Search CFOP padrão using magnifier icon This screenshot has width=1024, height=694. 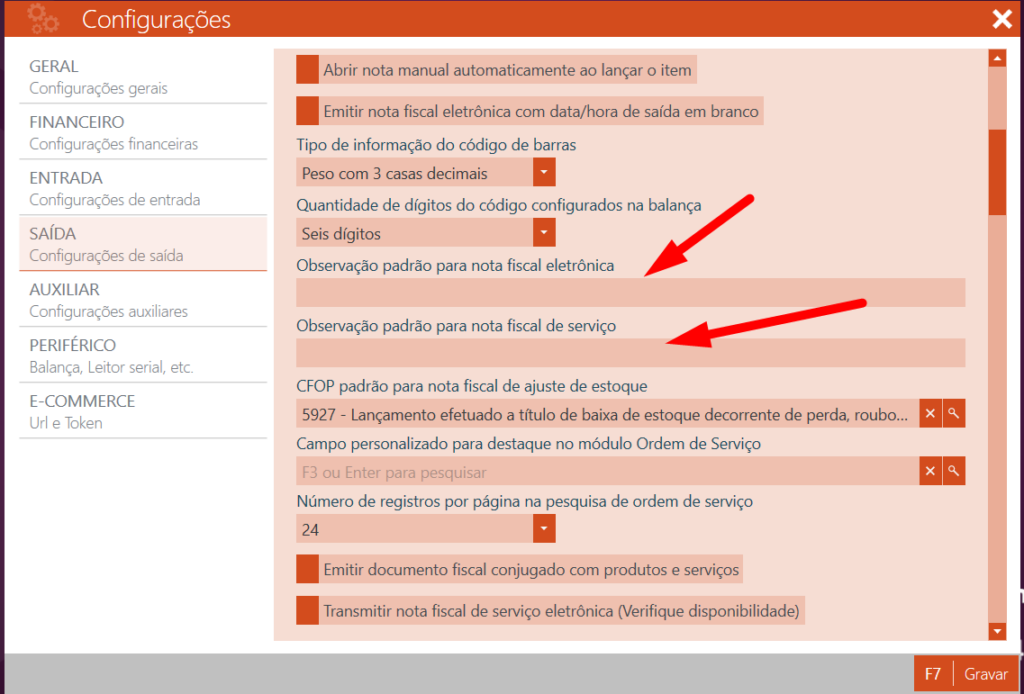954,413
